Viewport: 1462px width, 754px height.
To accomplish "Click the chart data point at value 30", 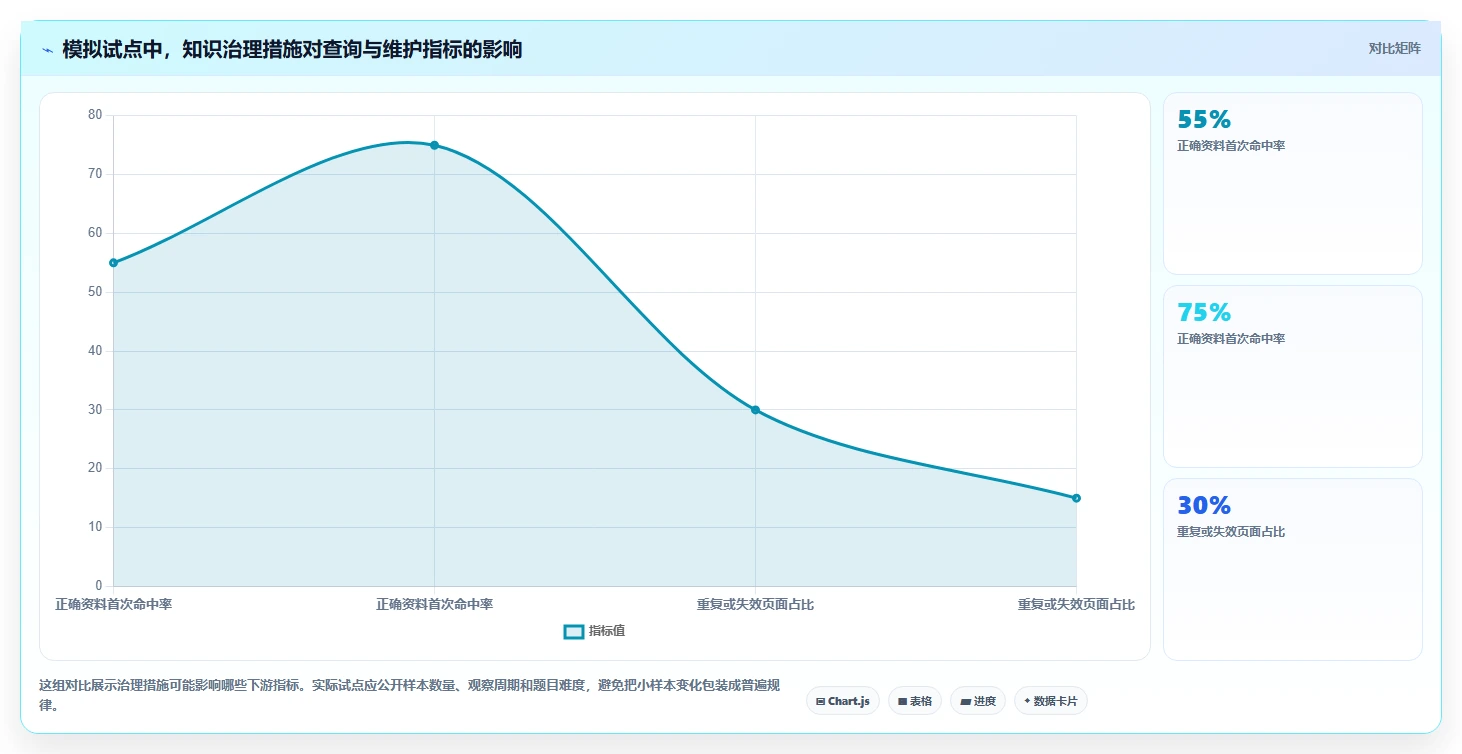I will pos(755,410).
